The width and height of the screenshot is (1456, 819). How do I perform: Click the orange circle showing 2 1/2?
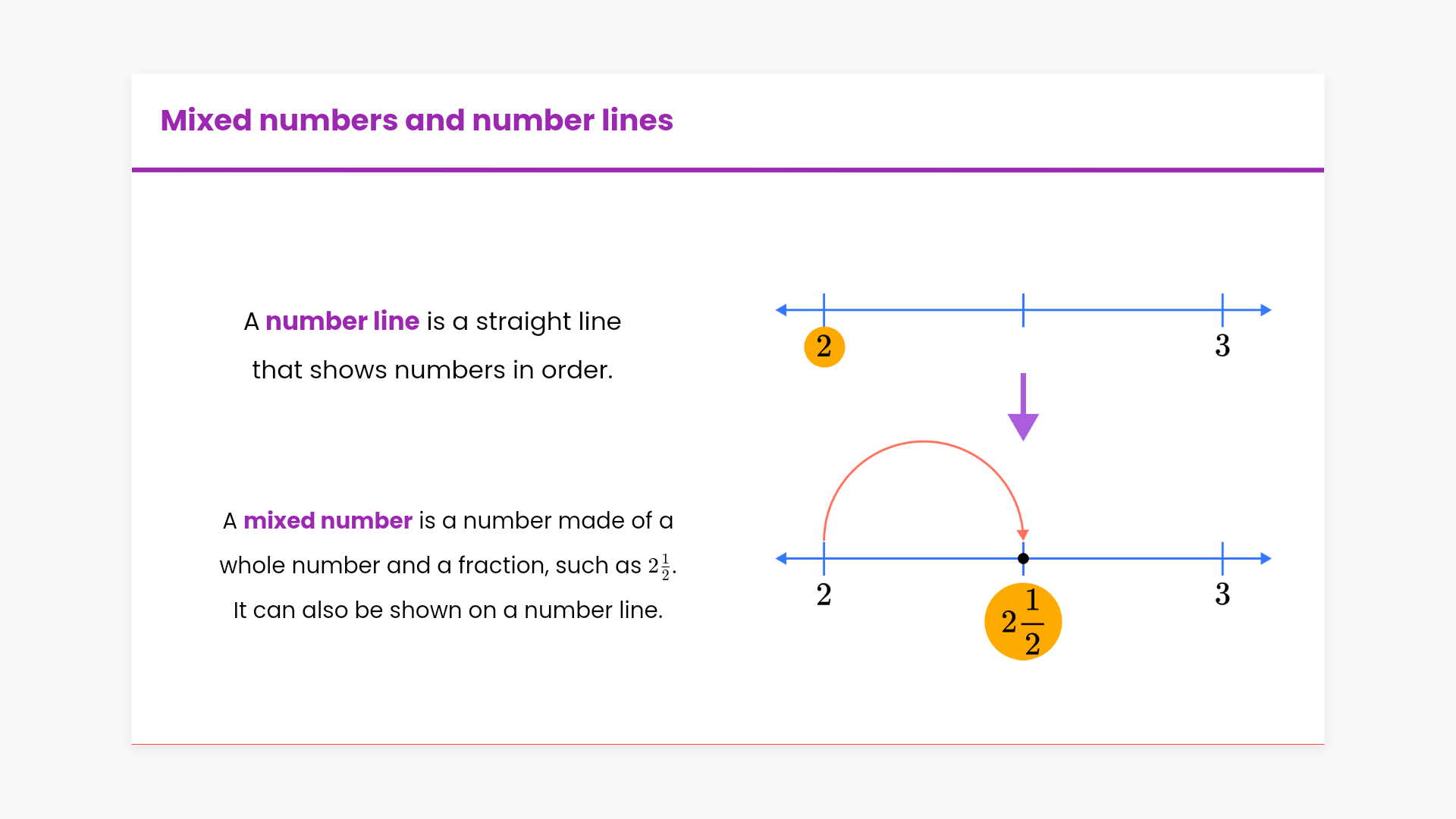pos(1022,622)
